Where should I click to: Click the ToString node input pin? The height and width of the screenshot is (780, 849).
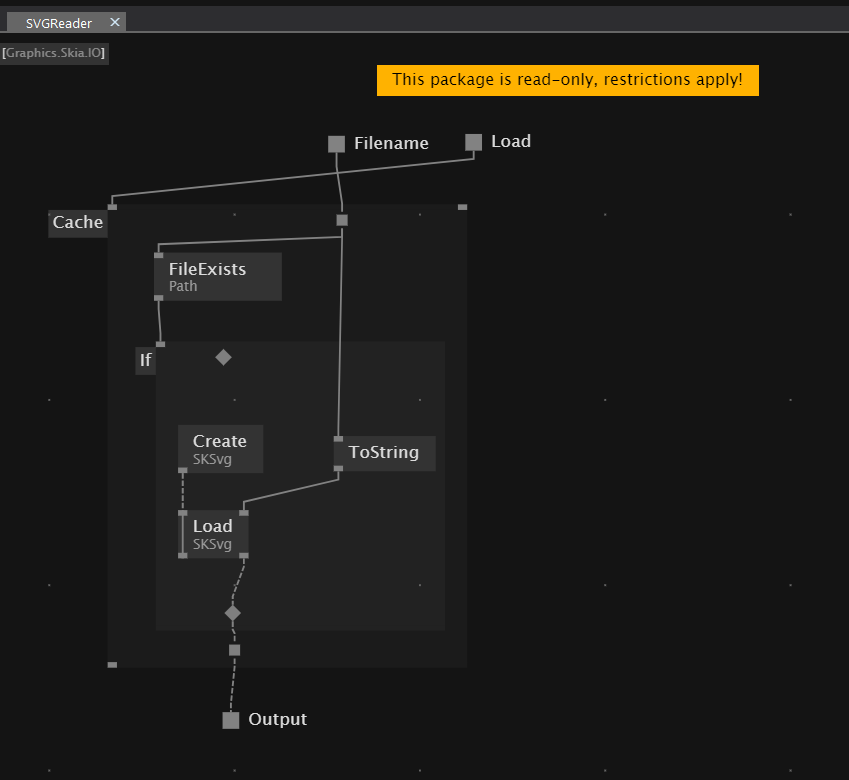[x=338, y=439]
